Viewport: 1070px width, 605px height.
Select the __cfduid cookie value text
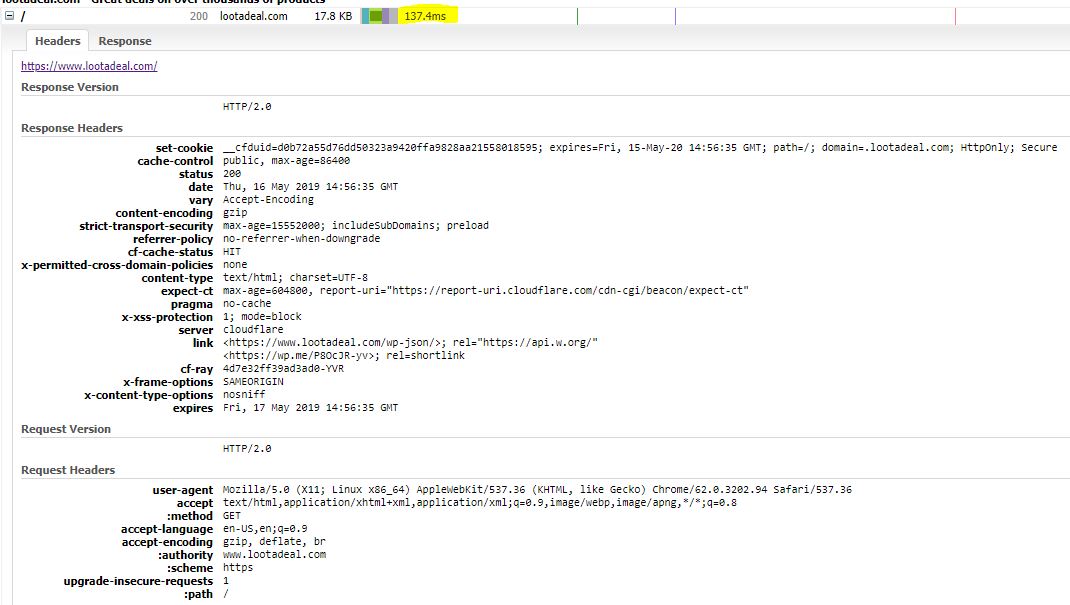pos(639,147)
